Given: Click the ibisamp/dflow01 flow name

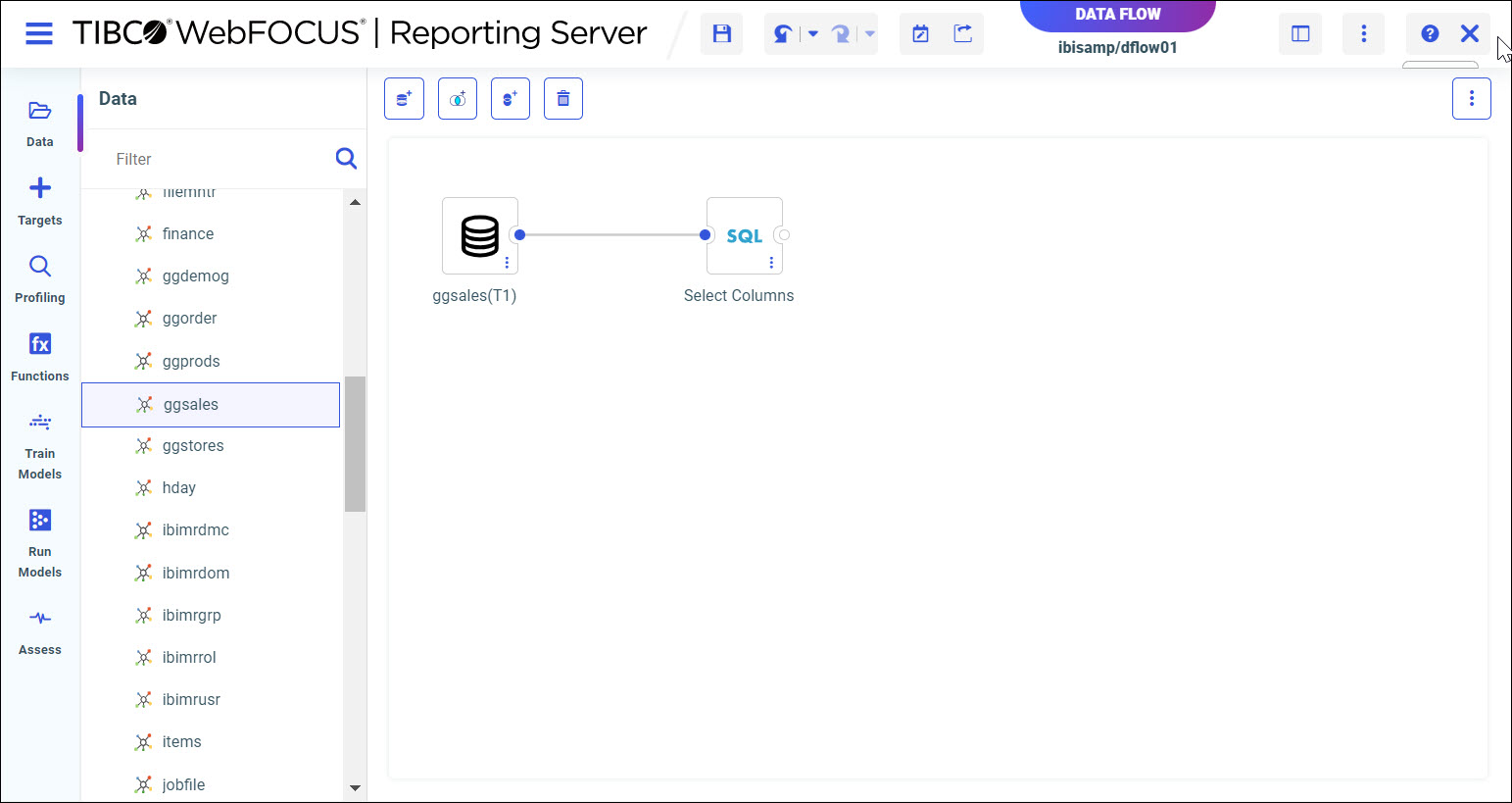Looking at the screenshot, I should pos(1118,47).
